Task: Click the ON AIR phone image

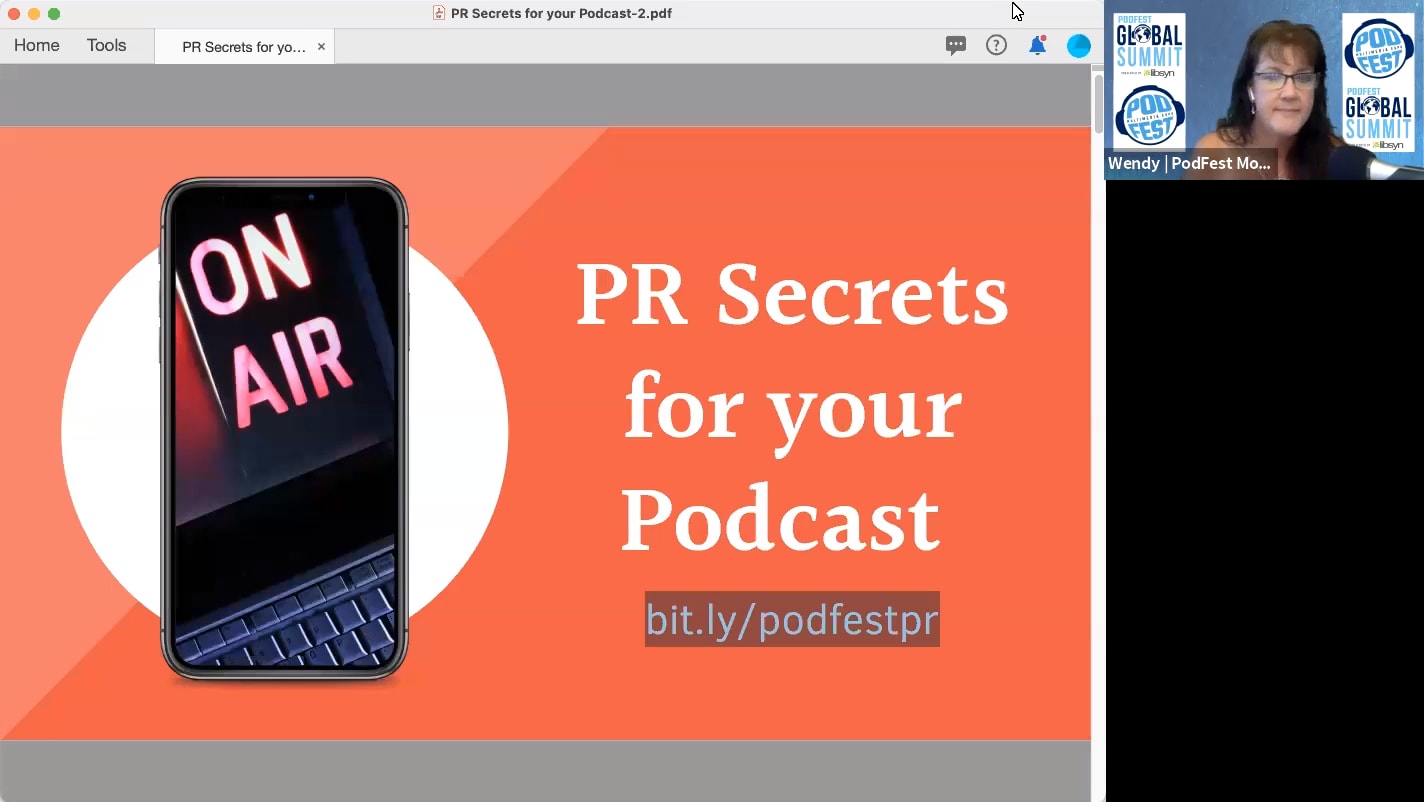Action: (x=284, y=428)
